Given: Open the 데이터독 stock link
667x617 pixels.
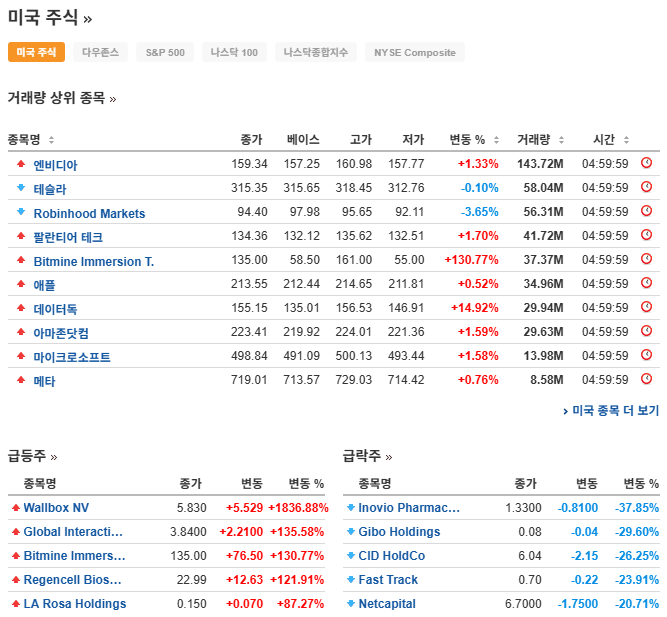Looking at the screenshot, I should tap(55, 309).
